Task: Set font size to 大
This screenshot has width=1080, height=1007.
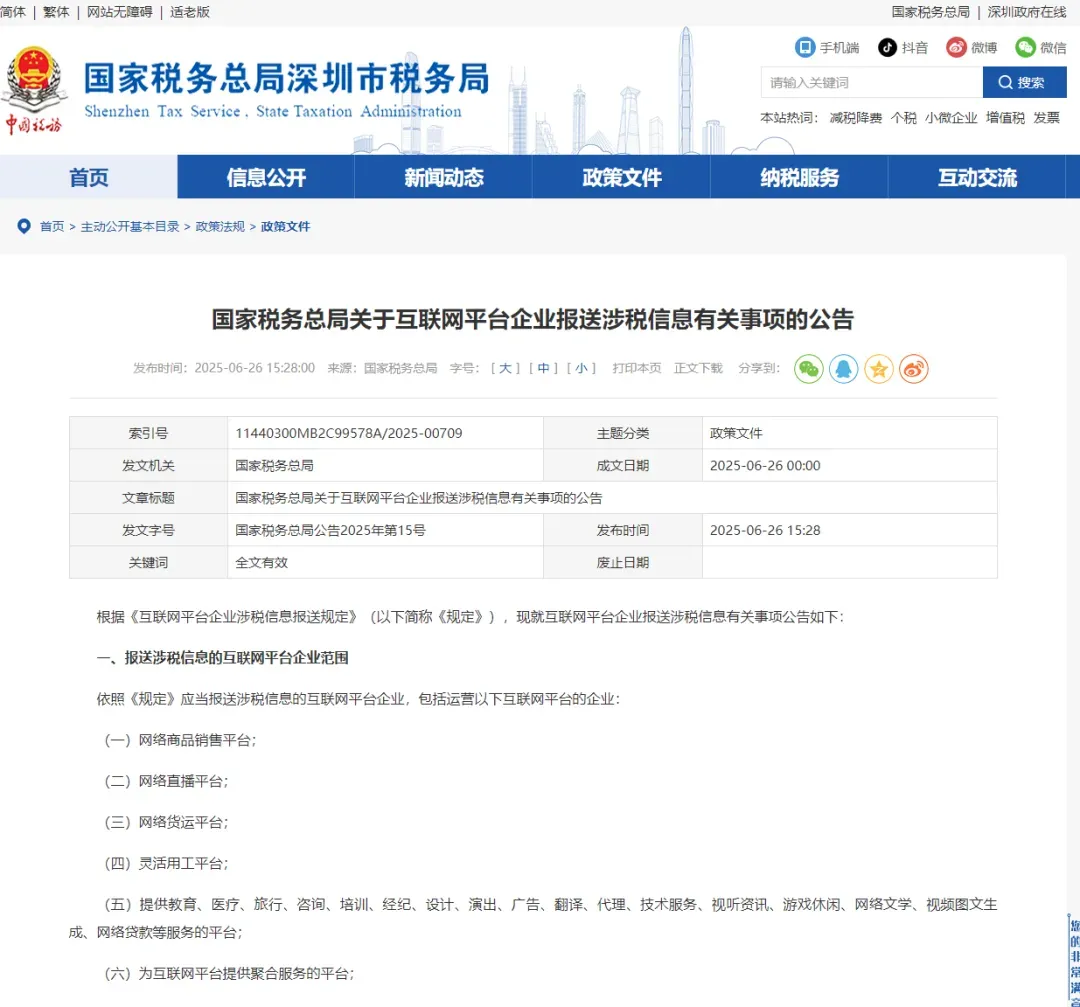Action: pyautogui.click(x=505, y=368)
